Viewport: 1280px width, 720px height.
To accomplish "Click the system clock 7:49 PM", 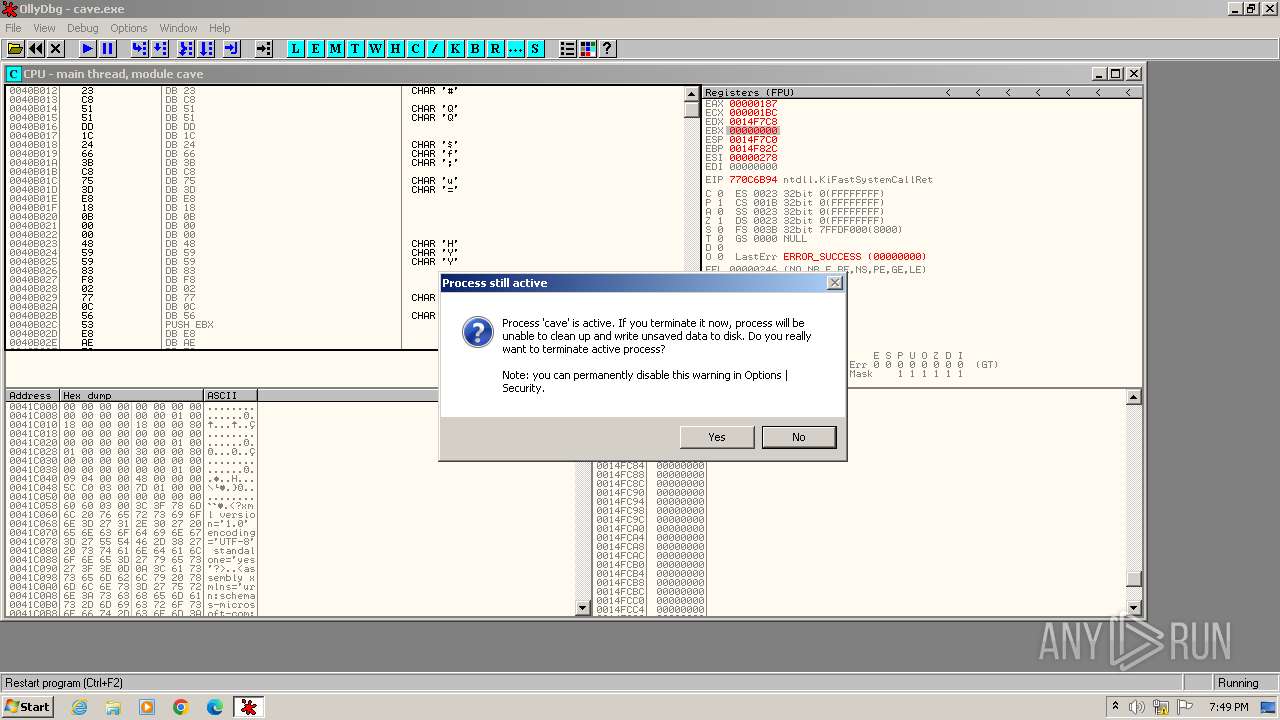I will coord(1228,707).
